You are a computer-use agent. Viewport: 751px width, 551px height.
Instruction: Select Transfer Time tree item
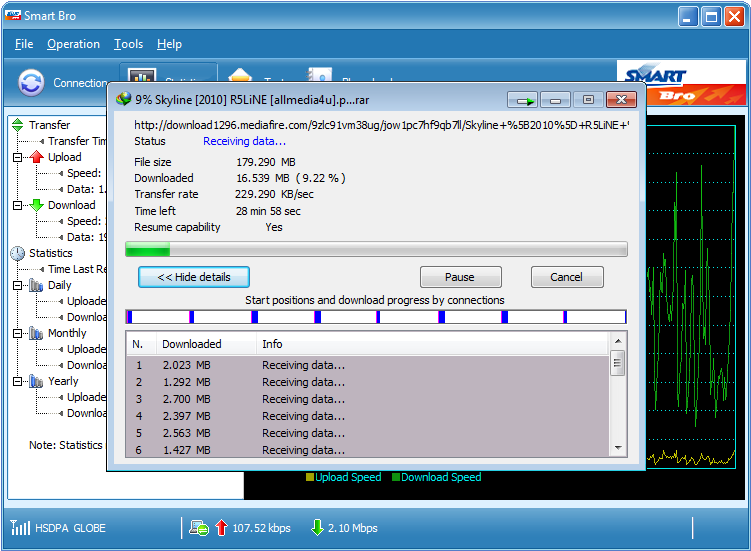pyautogui.click(x=77, y=141)
